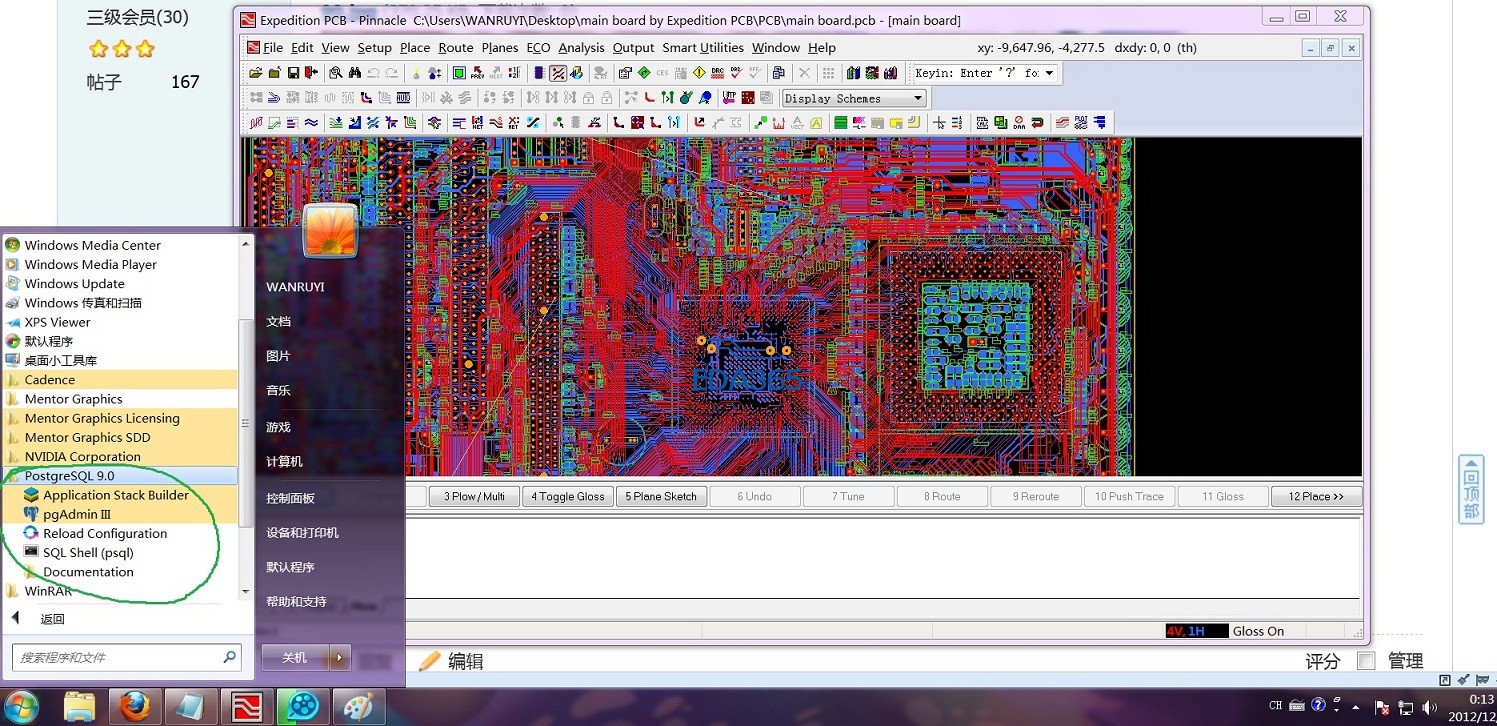Open the ECO menu
The width and height of the screenshot is (1497, 726).
click(x=538, y=48)
